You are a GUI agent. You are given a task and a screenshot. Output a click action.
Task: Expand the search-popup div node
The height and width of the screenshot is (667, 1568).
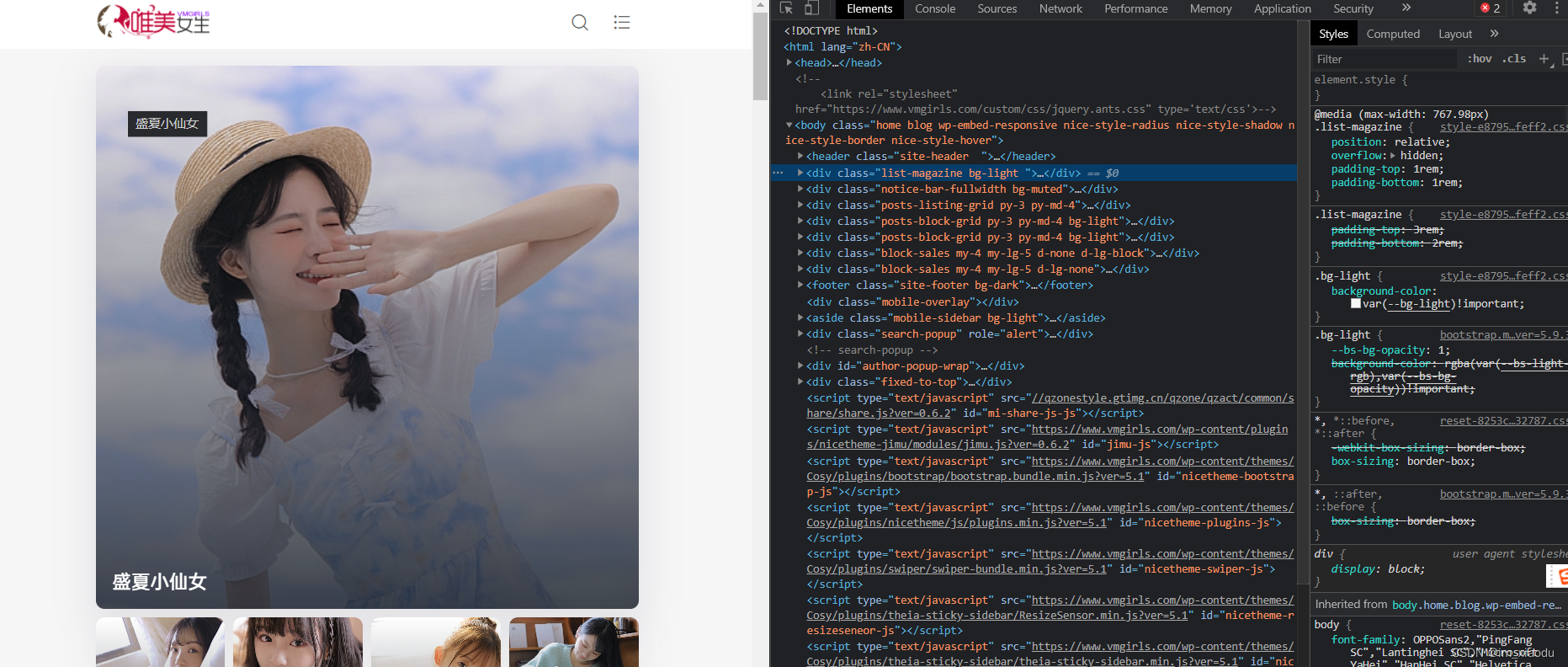coord(800,333)
